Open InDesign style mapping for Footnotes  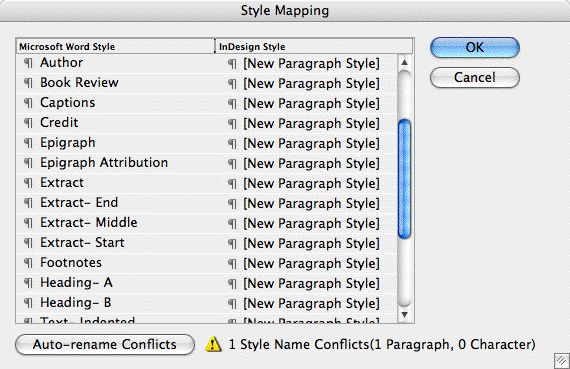point(312,264)
